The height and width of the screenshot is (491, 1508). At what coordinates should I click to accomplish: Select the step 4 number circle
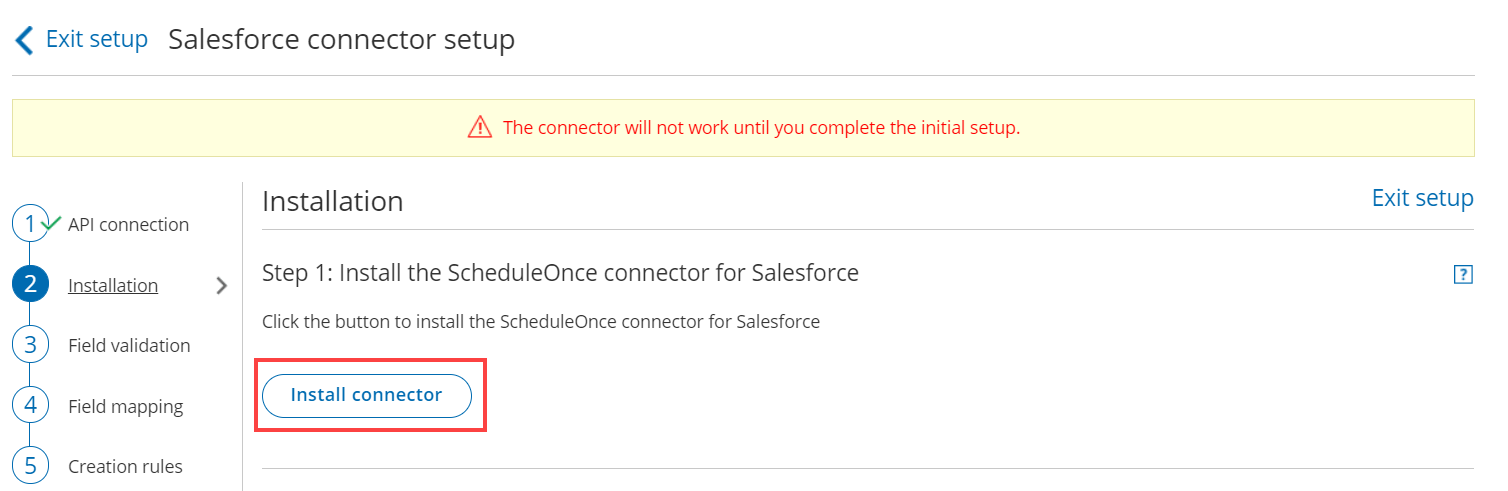coord(30,406)
